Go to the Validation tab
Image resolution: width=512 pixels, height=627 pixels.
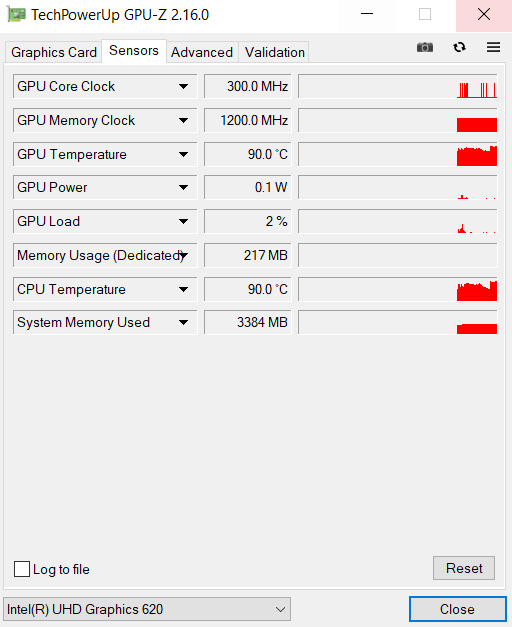pyautogui.click(x=274, y=52)
